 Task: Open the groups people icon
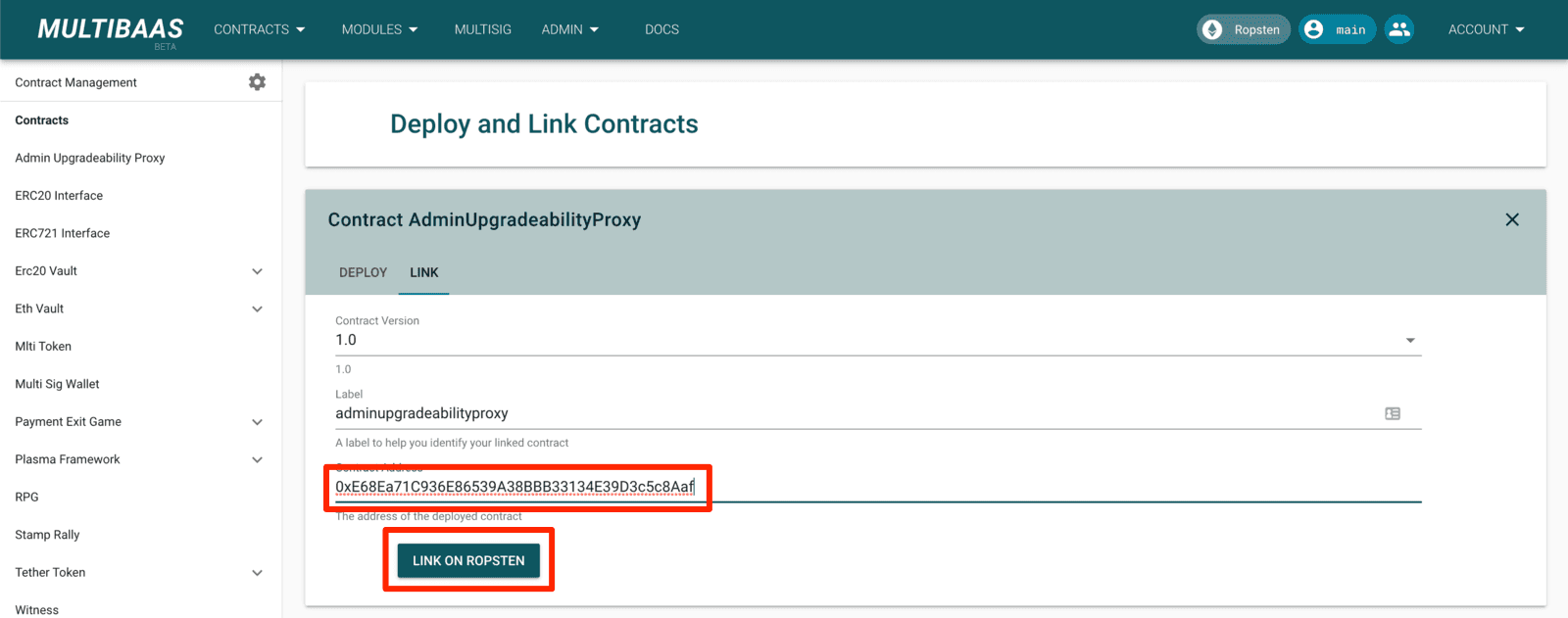tap(1399, 29)
